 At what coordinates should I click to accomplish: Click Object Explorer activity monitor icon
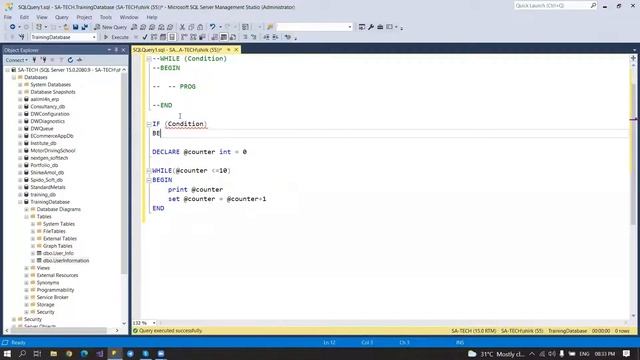click(x=80, y=60)
